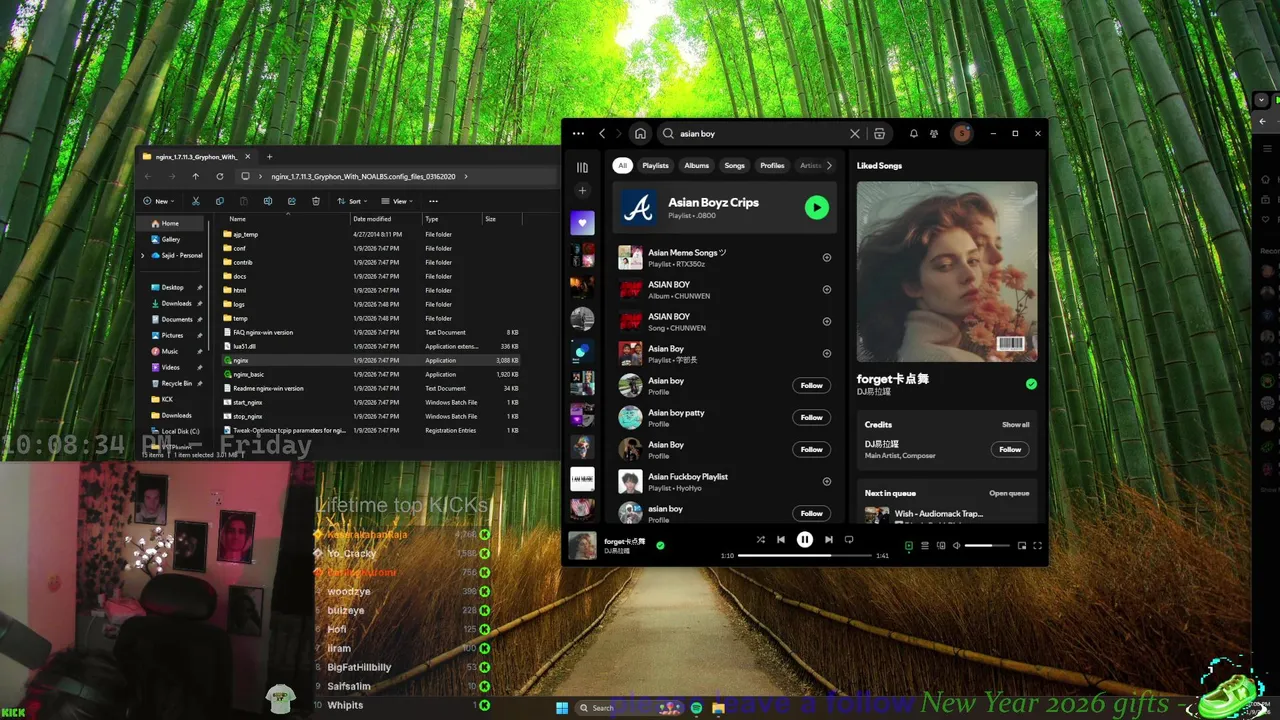Play Asian Boyz Crips playlist
Image resolution: width=1280 pixels, height=720 pixels.
point(817,208)
